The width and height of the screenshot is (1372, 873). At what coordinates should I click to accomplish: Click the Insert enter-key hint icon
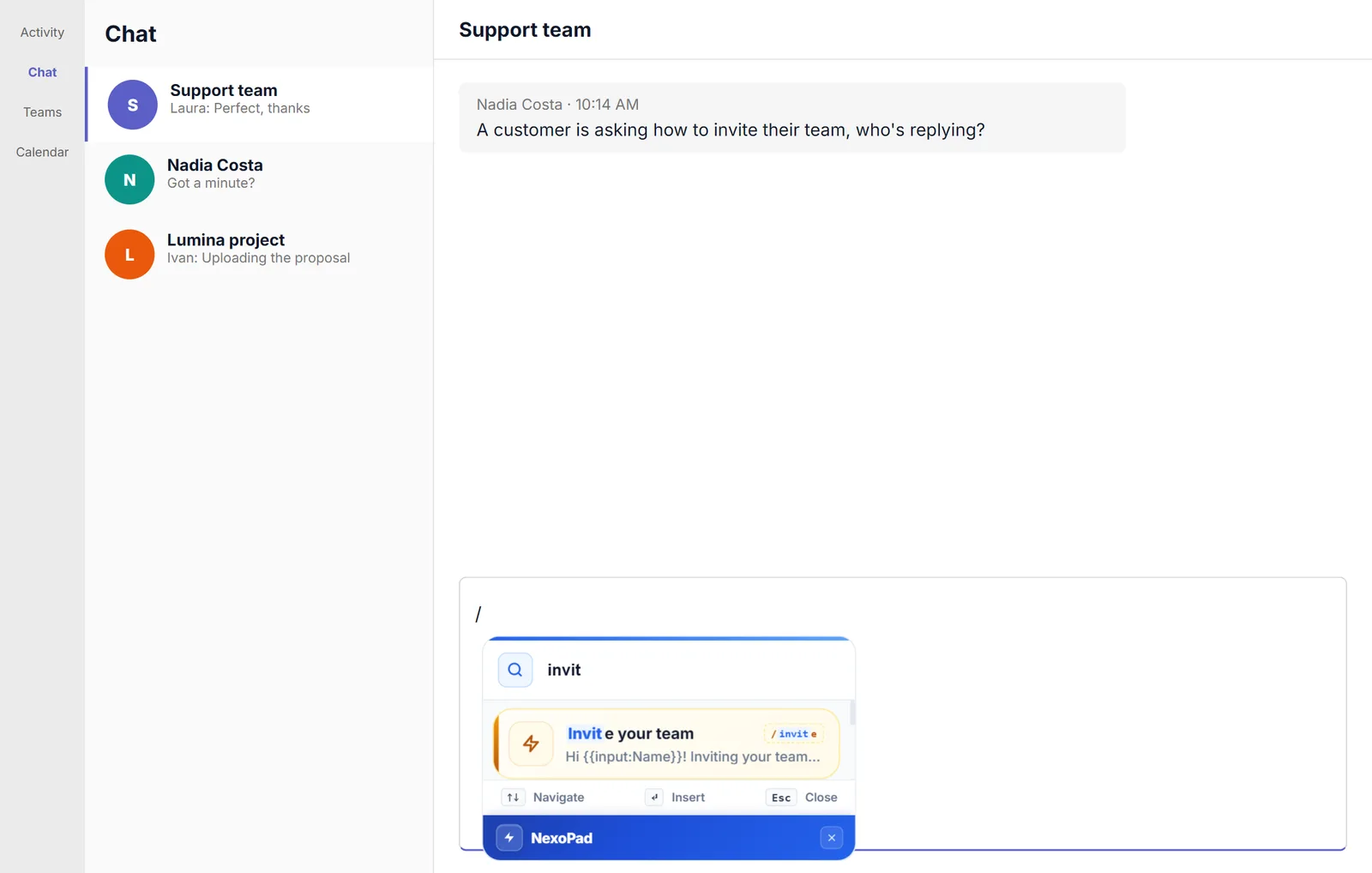point(654,798)
